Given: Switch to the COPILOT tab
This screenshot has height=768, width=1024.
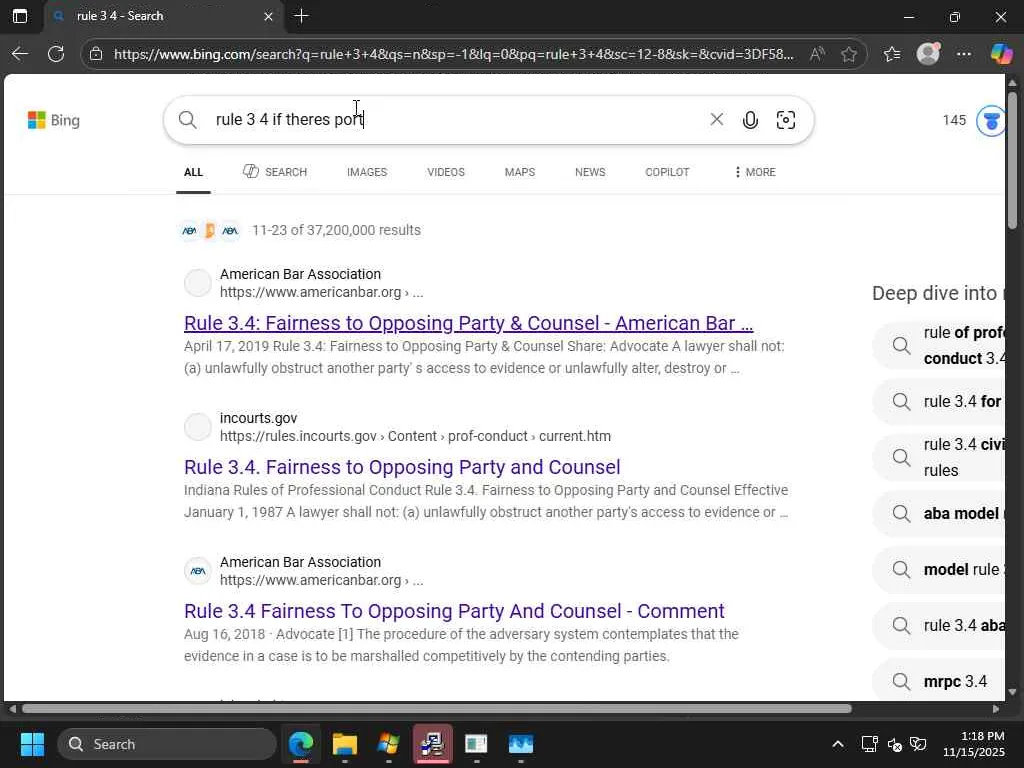Looking at the screenshot, I should [667, 172].
